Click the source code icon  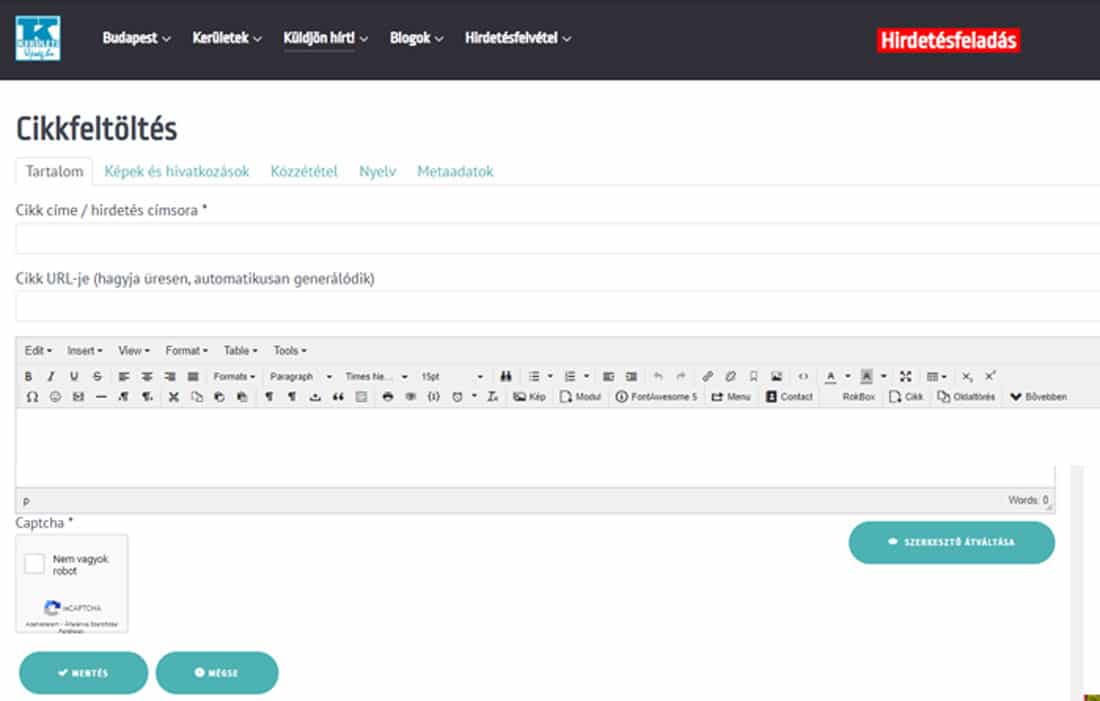(x=802, y=377)
